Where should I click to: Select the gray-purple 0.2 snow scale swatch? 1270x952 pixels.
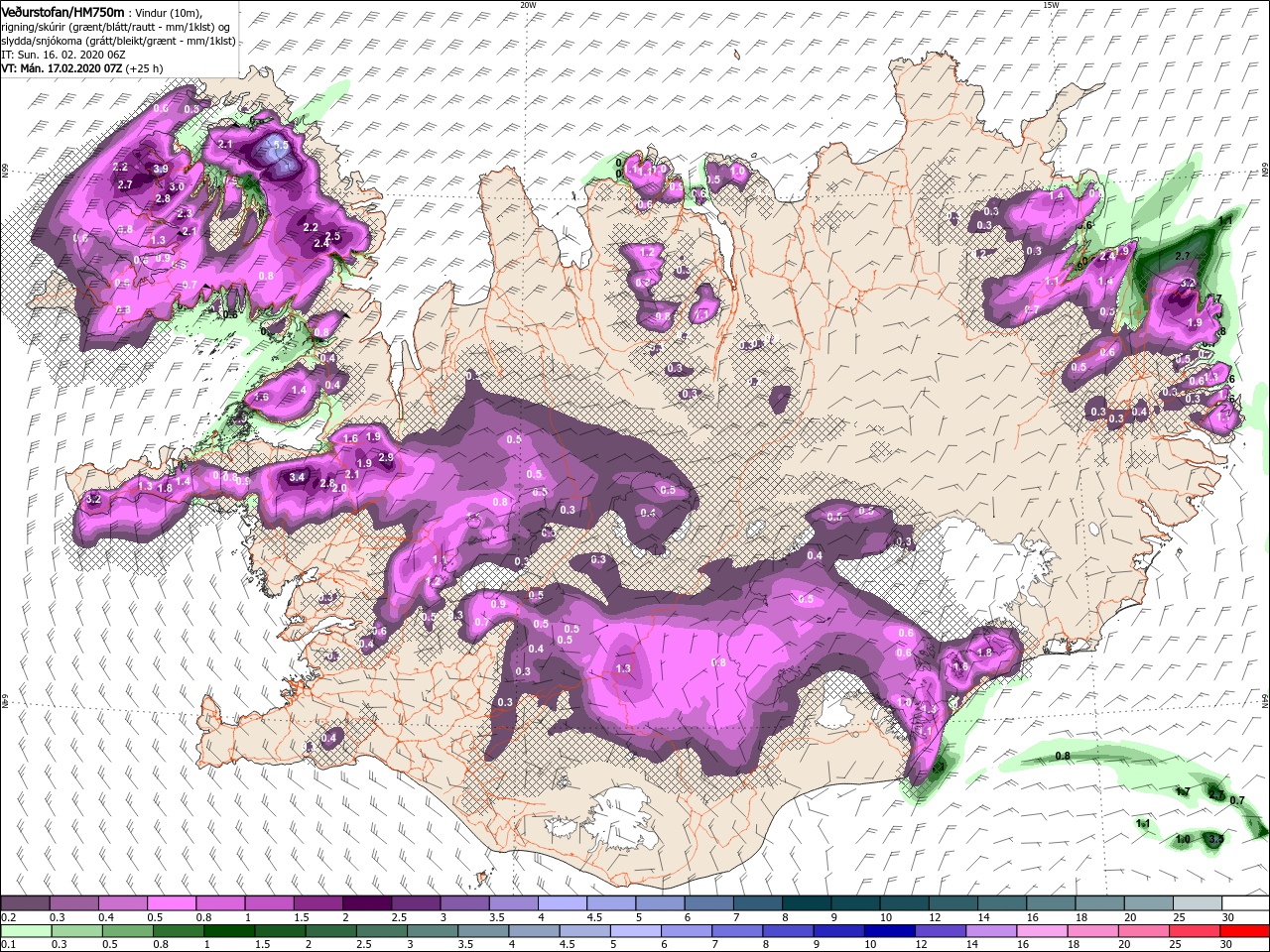point(25,903)
